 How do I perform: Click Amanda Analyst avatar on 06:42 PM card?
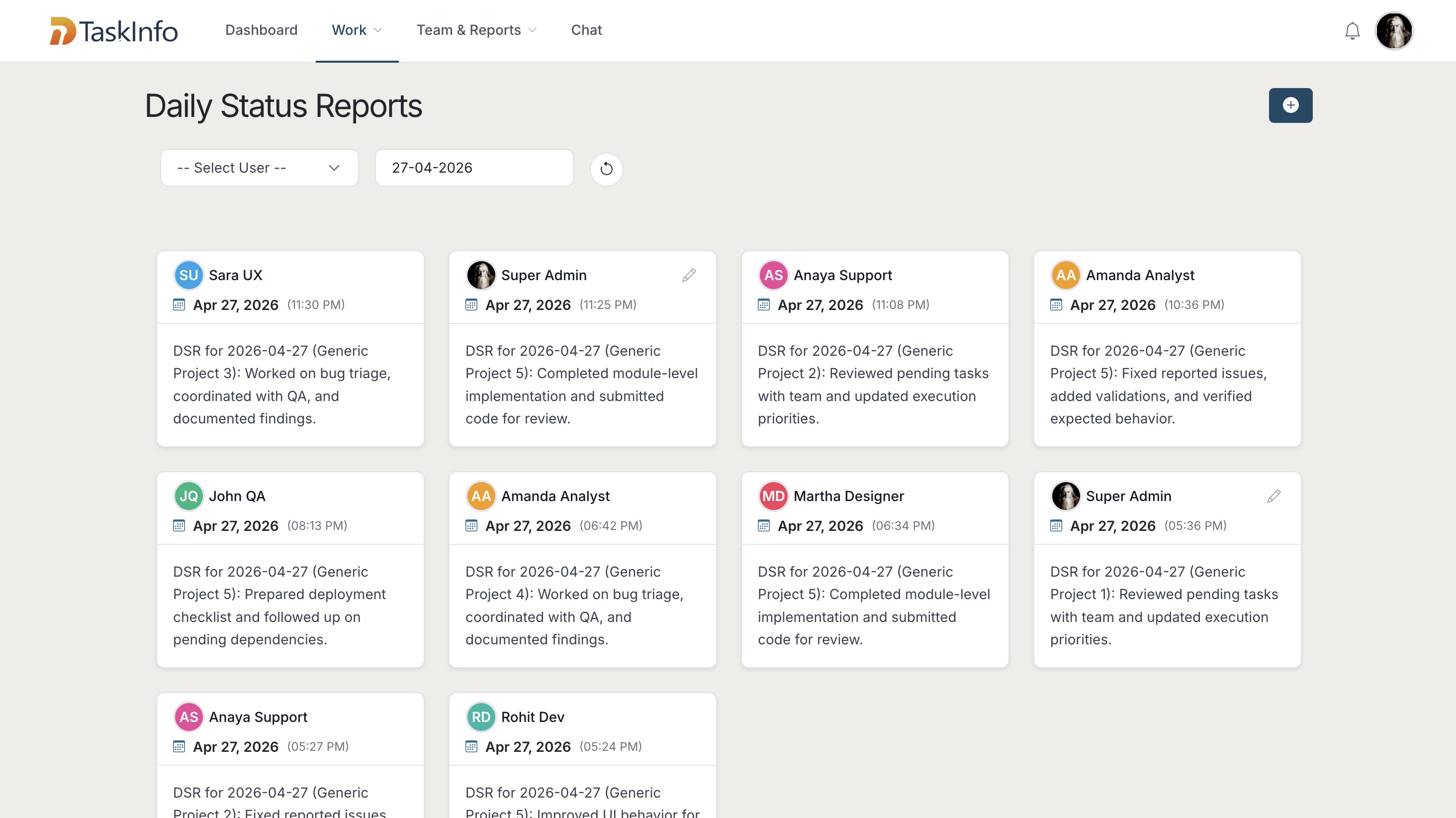pyautogui.click(x=481, y=496)
